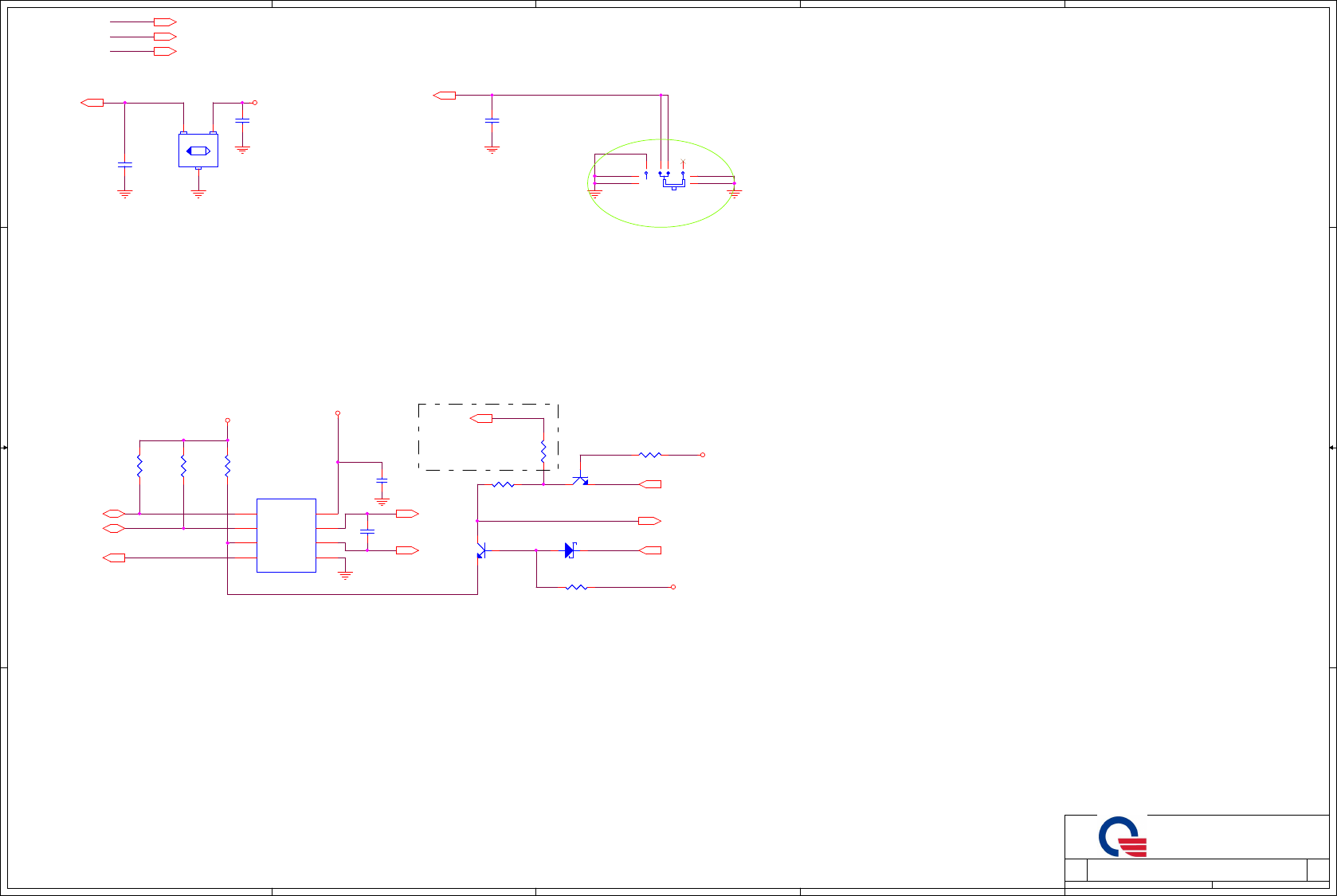This screenshot has width=1337, height=896.
Task: Select the capacitor beside the three-pin component's output terminal
Action: [242, 121]
